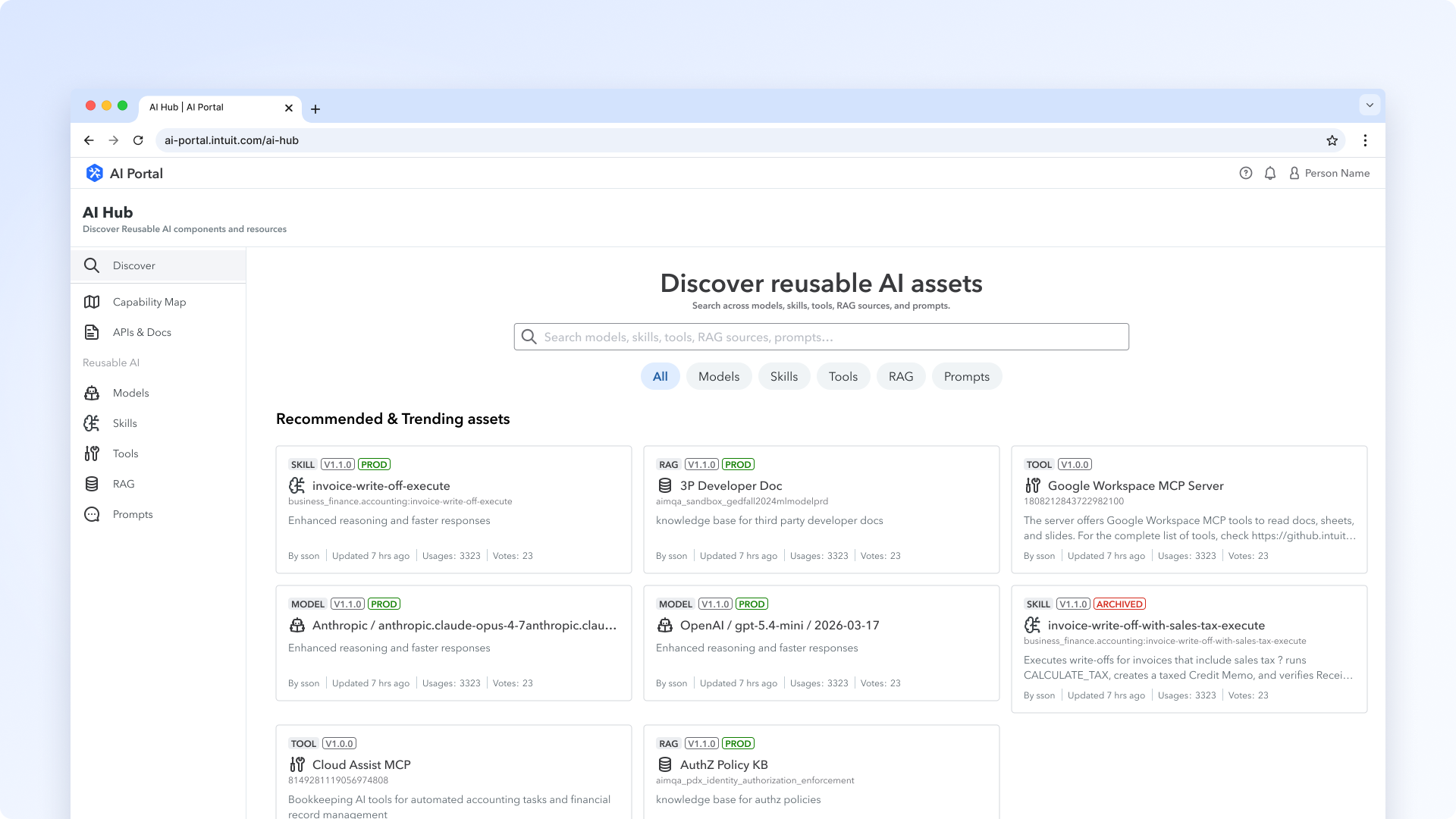Screen dimensions: 1456x819
Task: Click tool icon on Google Workspace MCP Server card
Action: (1032, 485)
